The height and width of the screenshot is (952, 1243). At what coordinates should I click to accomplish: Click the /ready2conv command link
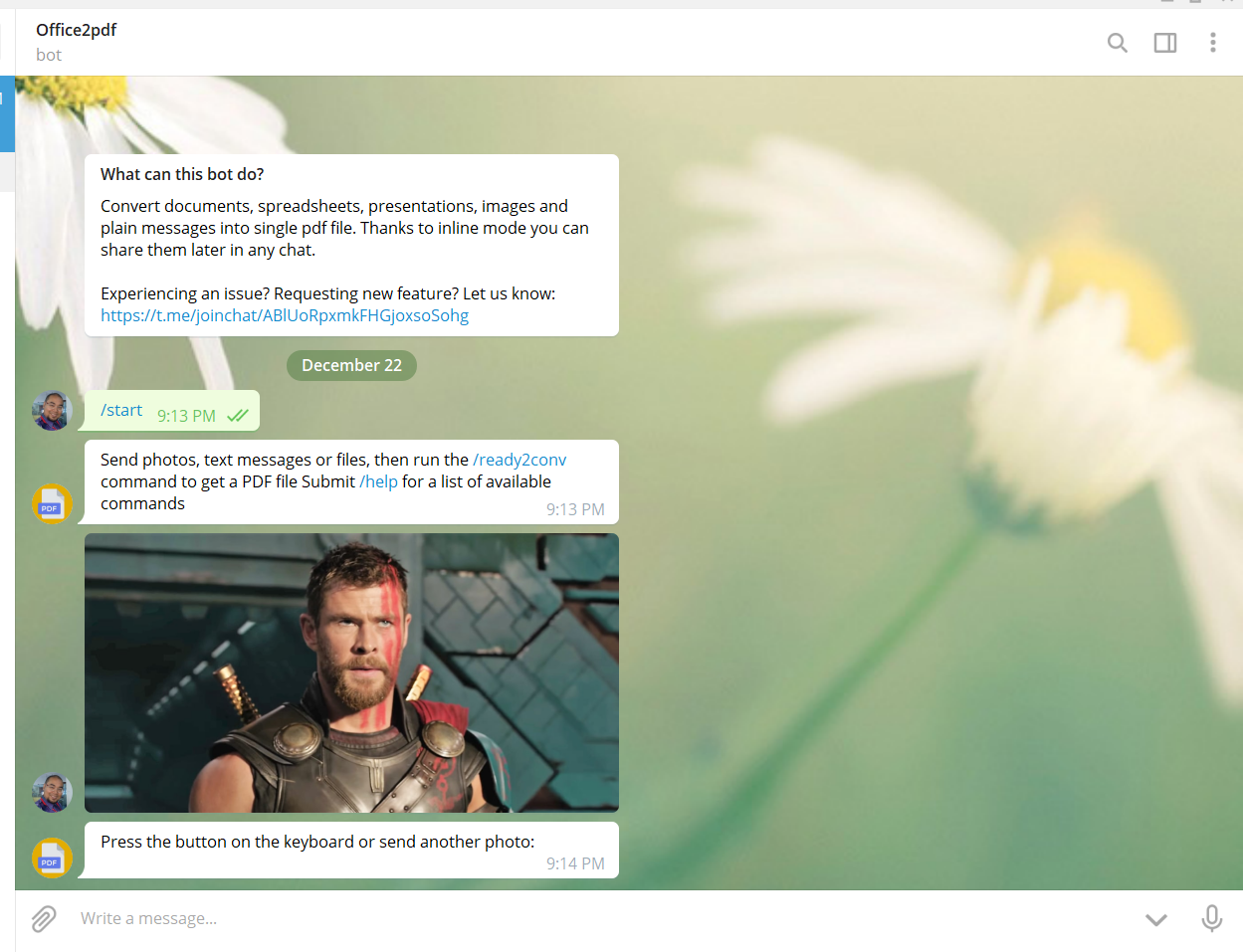tap(519, 460)
